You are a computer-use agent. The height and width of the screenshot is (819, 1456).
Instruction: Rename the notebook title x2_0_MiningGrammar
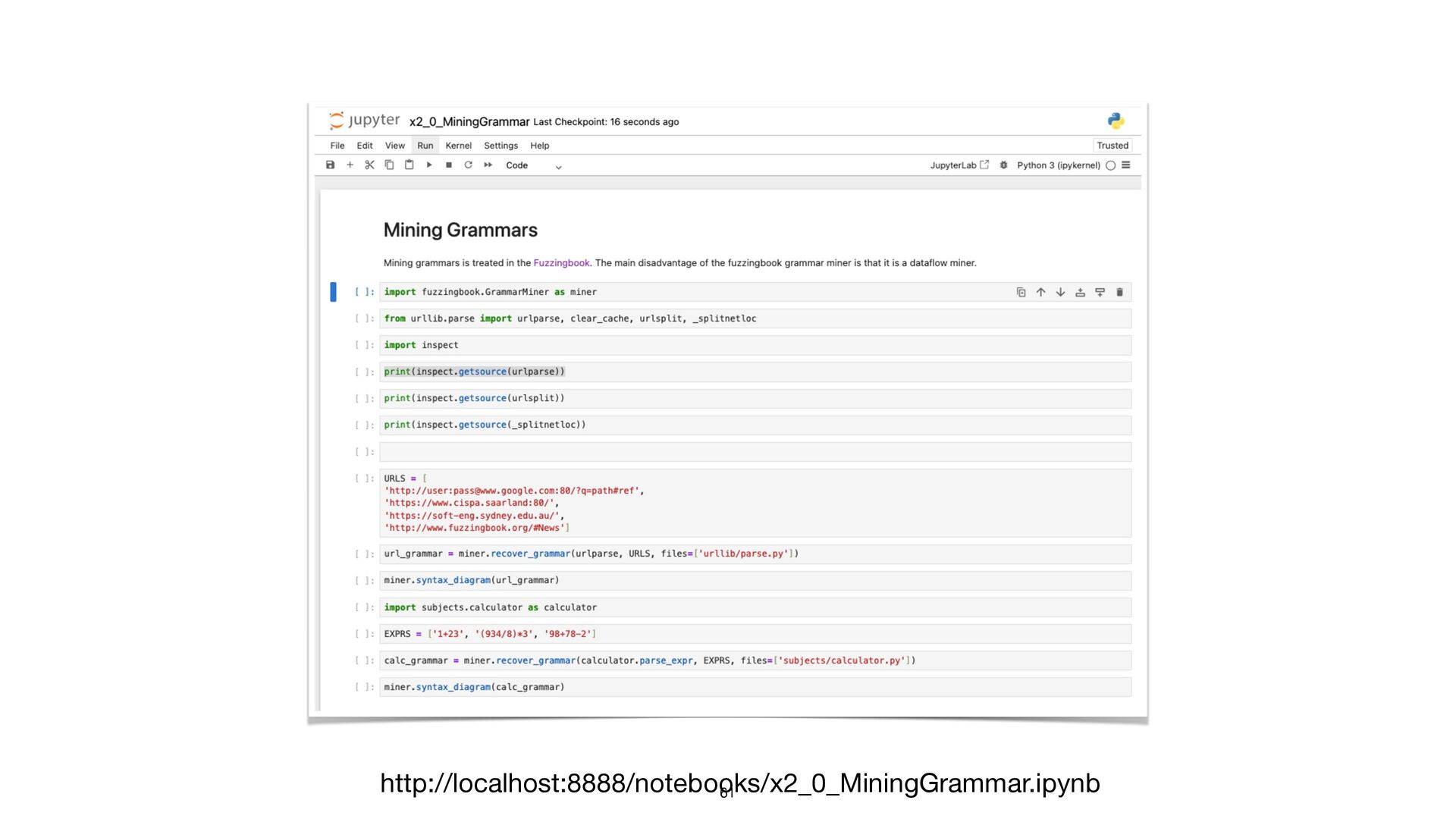pyautogui.click(x=469, y=121)
